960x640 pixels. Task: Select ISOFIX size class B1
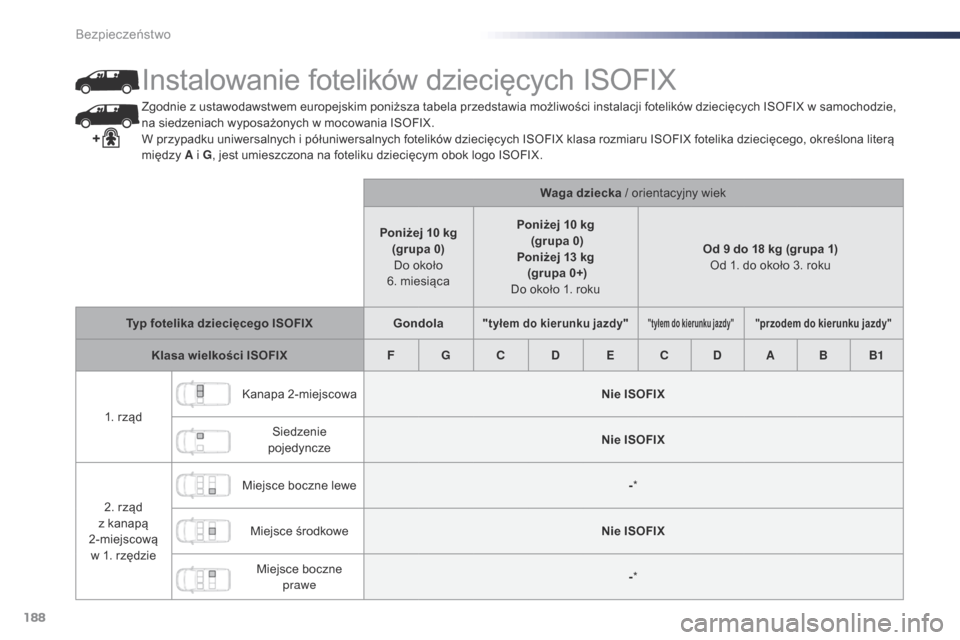click(x=877, y=355)
